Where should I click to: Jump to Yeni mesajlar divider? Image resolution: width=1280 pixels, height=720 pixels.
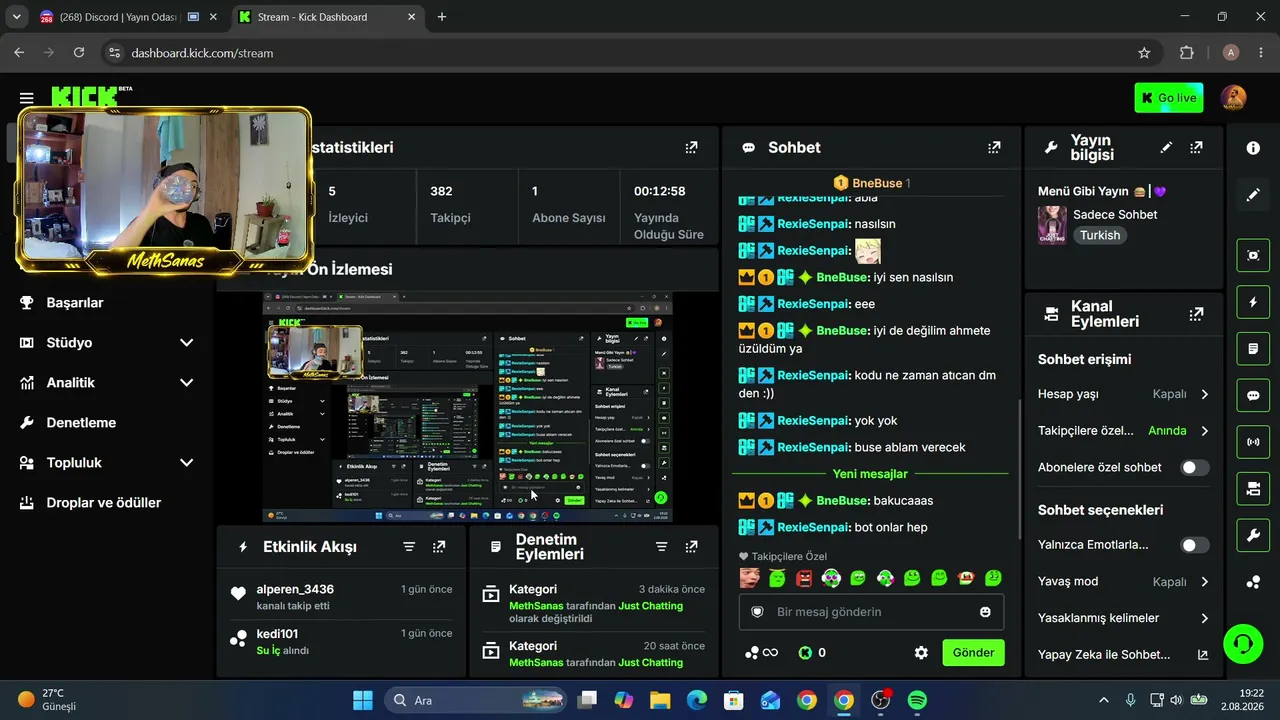(x=870, y=474)
